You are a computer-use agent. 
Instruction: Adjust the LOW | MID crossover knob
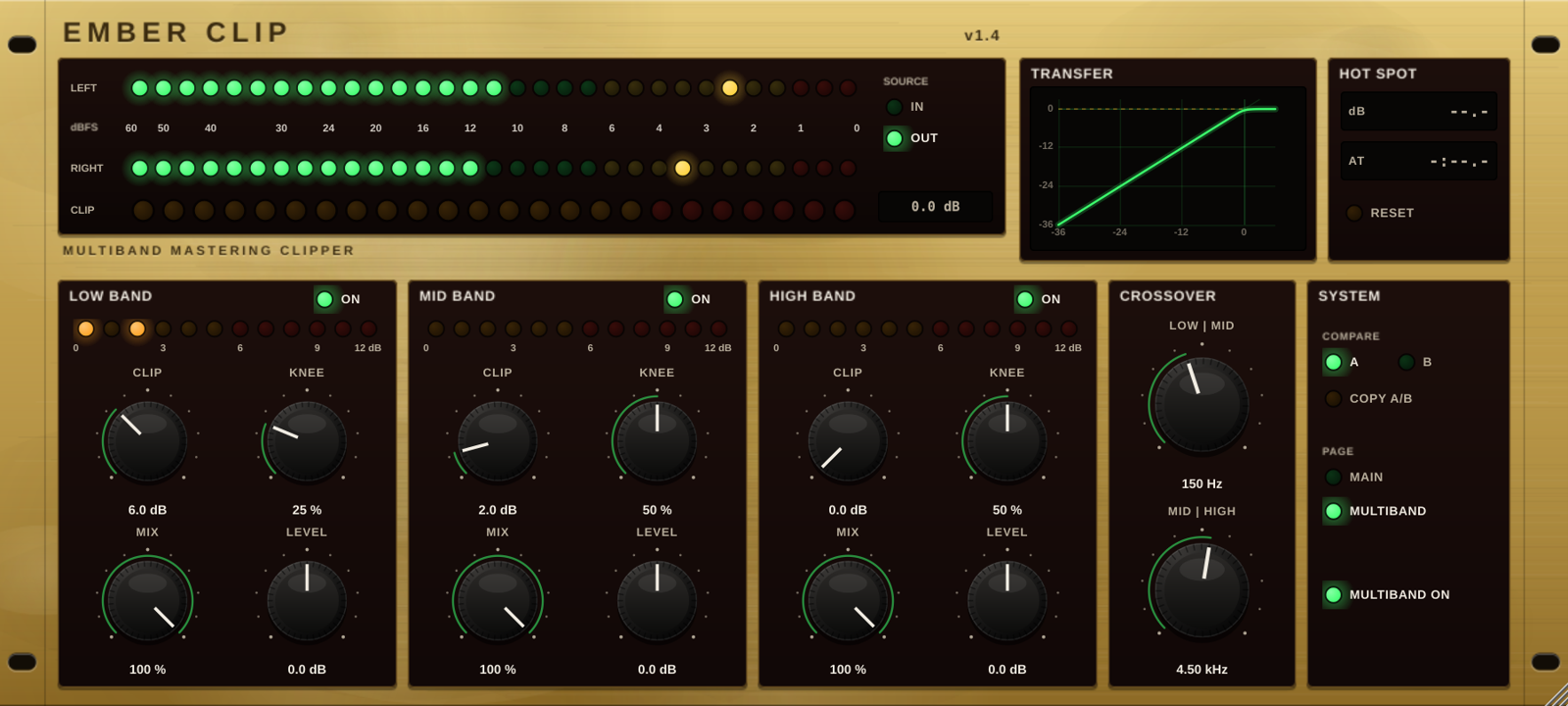1201,403
